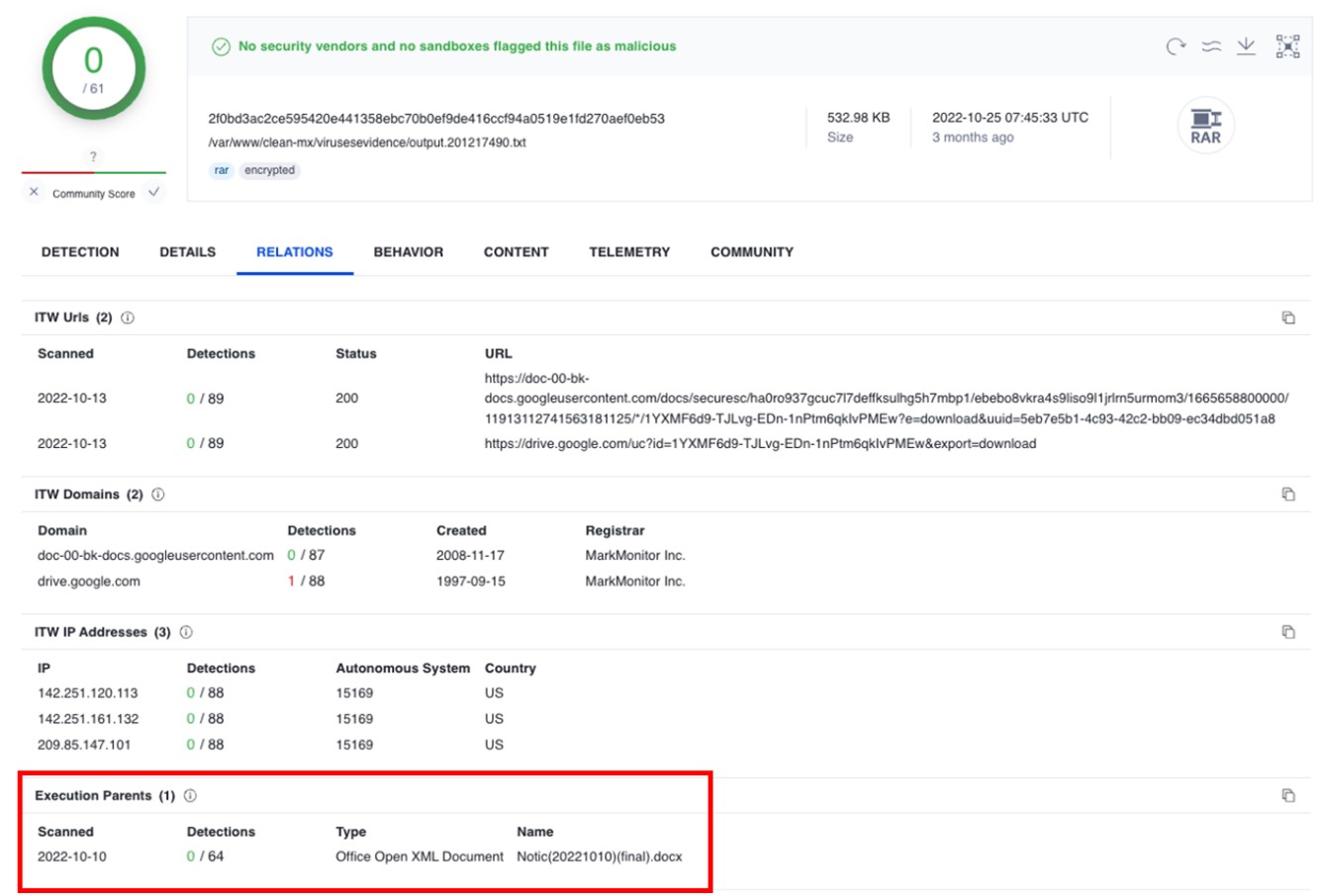1321x896 pixels.
Task: Open the graph view icon
Action: click(1287, 46)
